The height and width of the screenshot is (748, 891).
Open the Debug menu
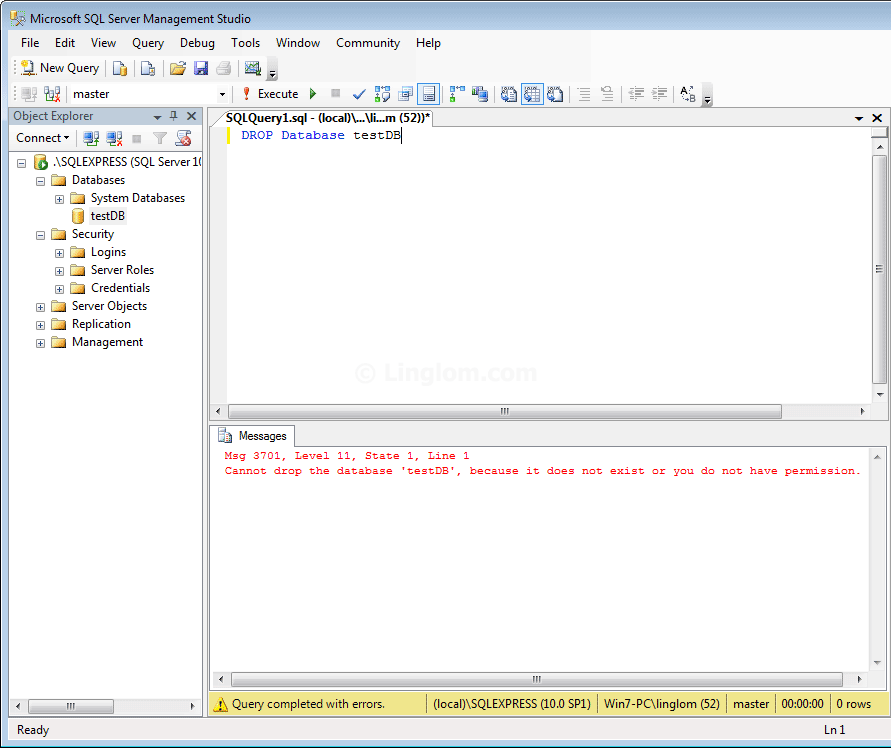pos(197,43)
